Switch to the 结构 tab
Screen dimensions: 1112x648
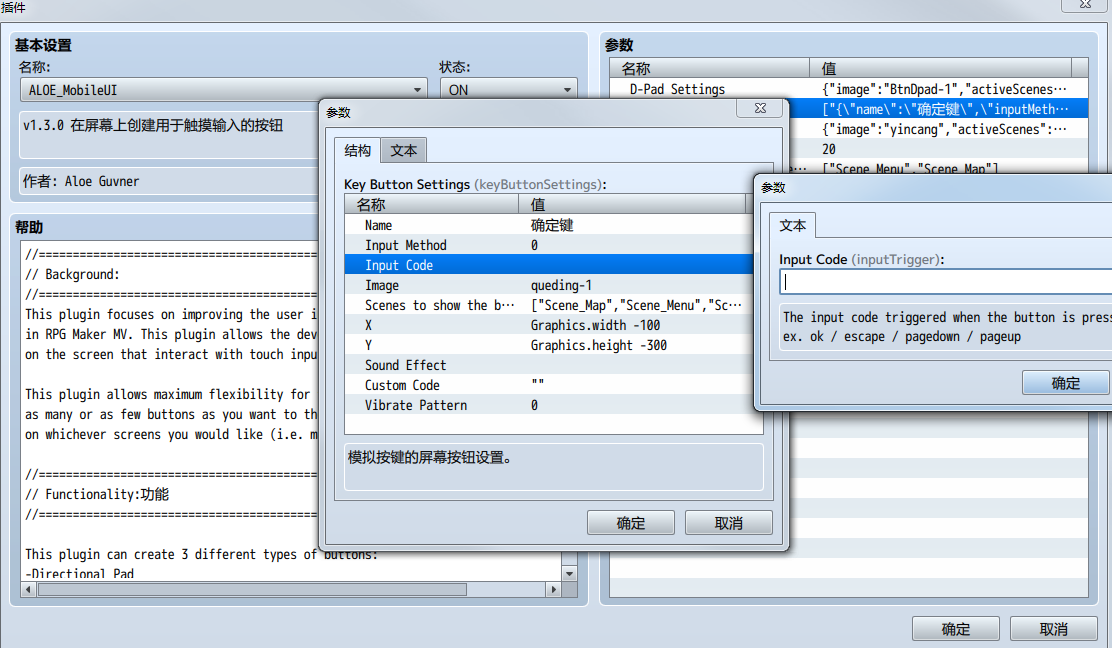pyautogui.click(x=357, y=150)
